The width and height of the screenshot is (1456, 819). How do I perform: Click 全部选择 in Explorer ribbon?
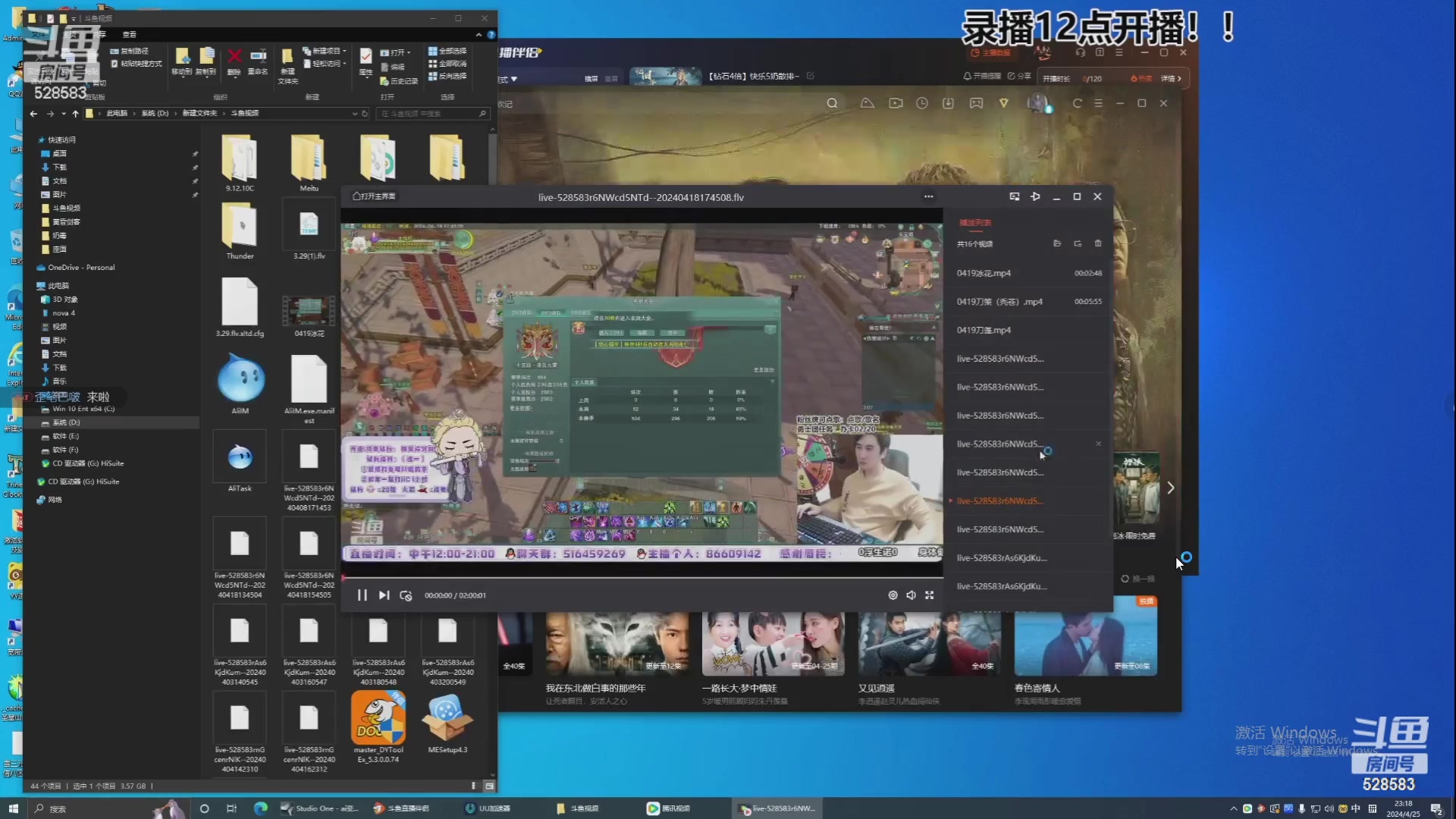pyautogui.click(x=447, y=51)
